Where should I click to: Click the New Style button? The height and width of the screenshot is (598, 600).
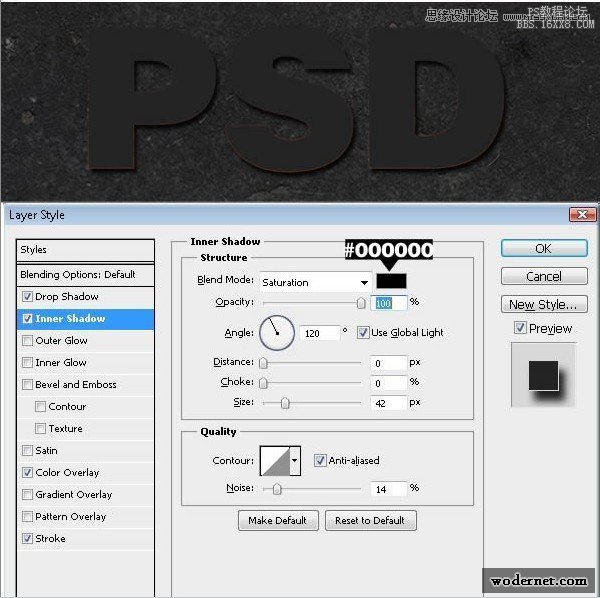[x=544, y=304]
